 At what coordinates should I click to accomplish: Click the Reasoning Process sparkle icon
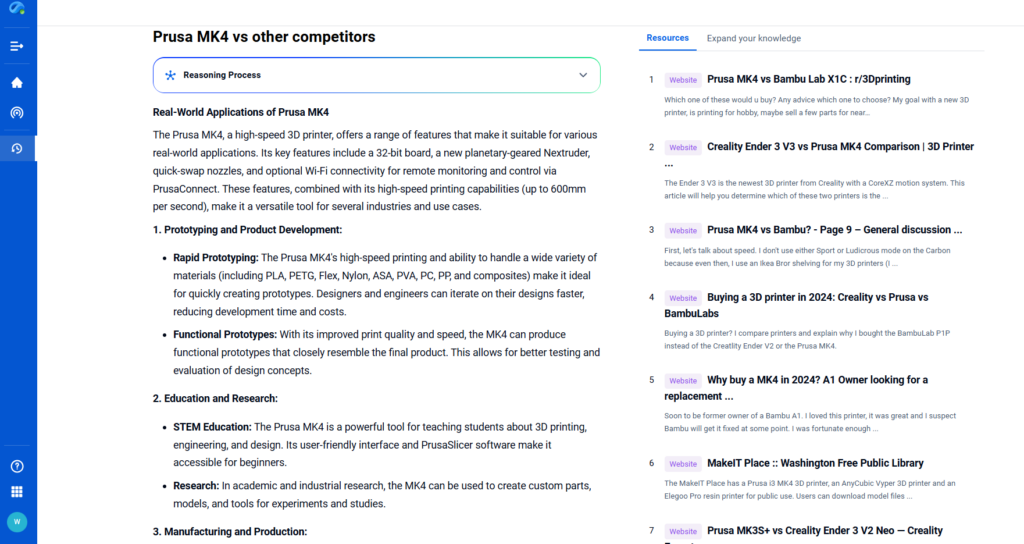coord(170,75)
